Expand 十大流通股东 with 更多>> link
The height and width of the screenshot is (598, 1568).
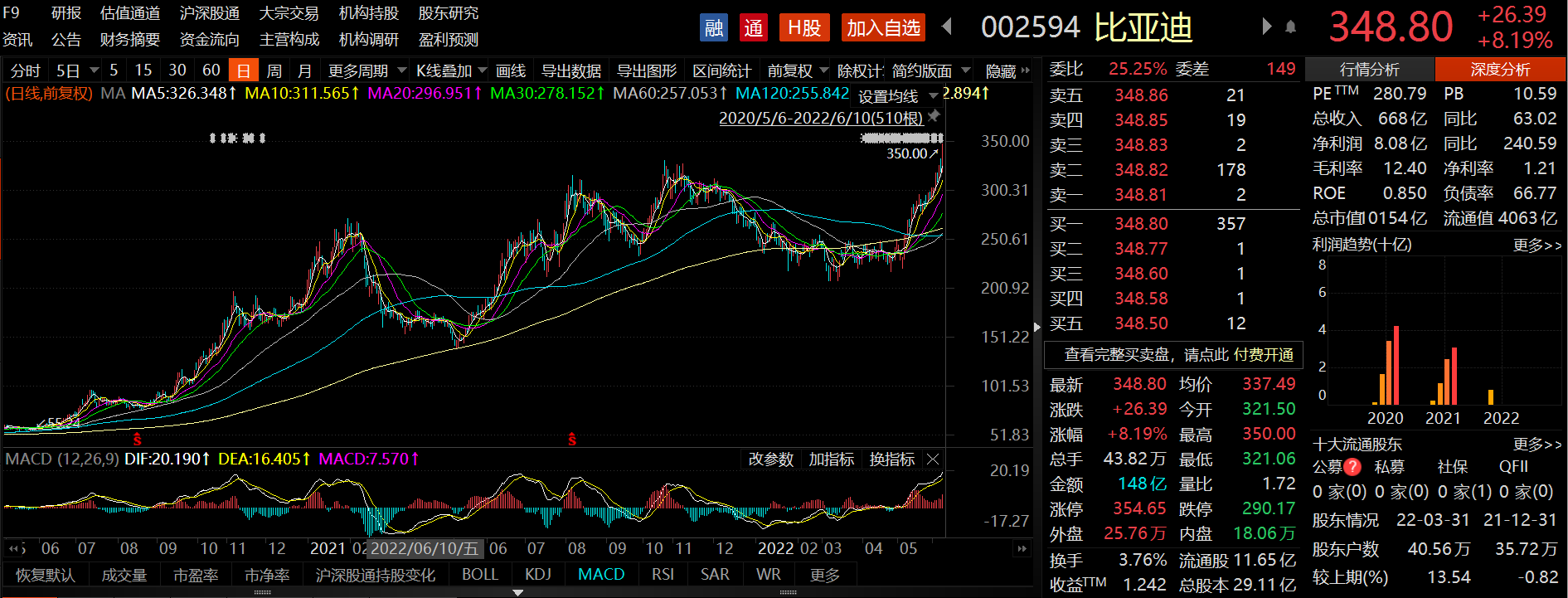[x=1537, y=444]
